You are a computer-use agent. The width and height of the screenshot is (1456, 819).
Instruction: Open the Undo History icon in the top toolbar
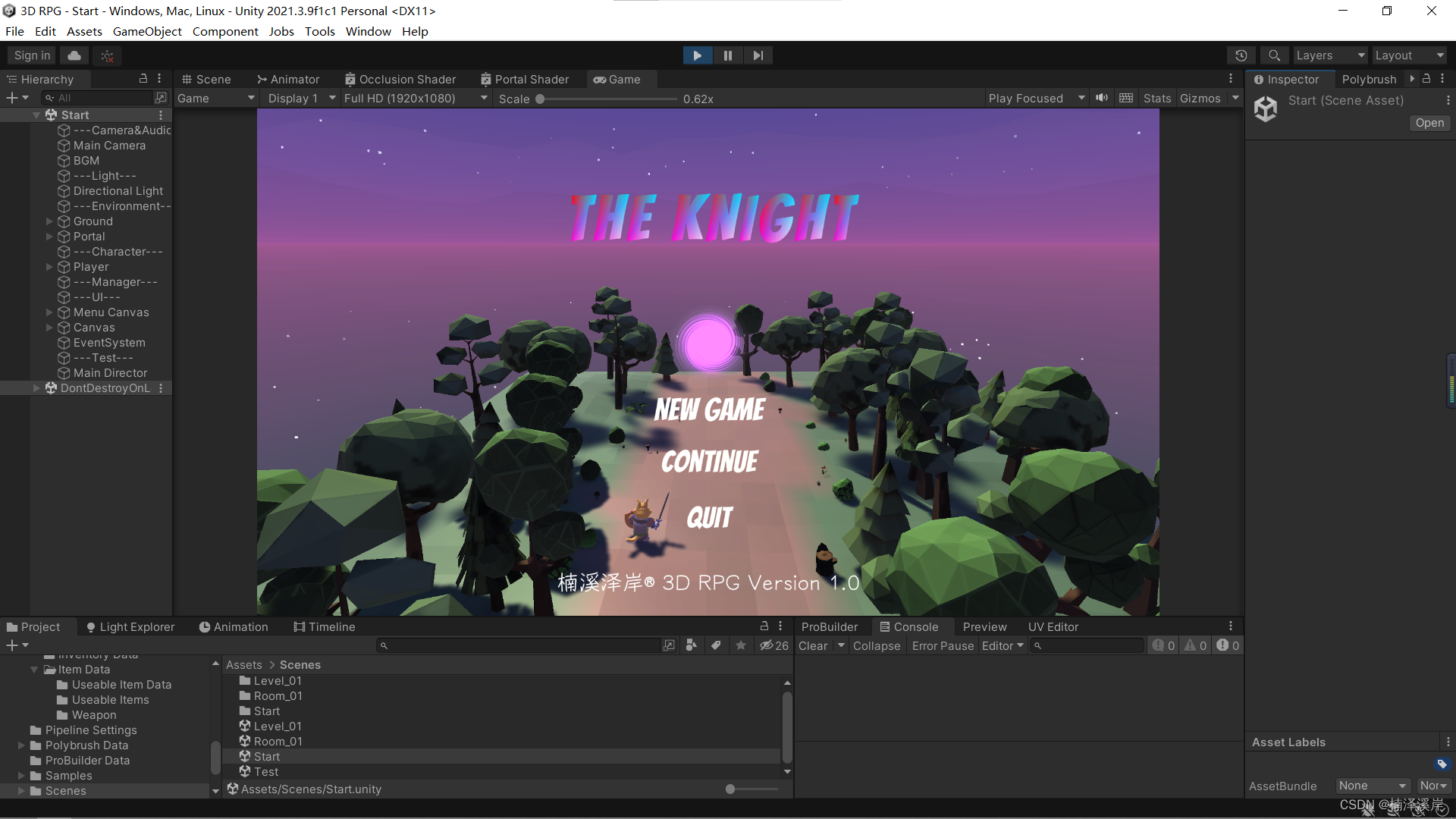[1241, 55]
